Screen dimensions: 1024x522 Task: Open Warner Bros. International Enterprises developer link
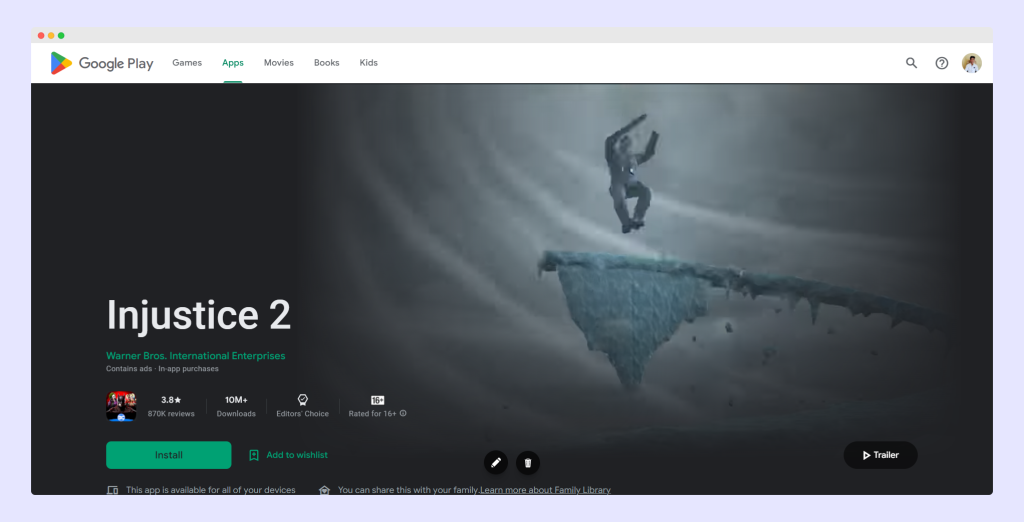pos(196,355)
